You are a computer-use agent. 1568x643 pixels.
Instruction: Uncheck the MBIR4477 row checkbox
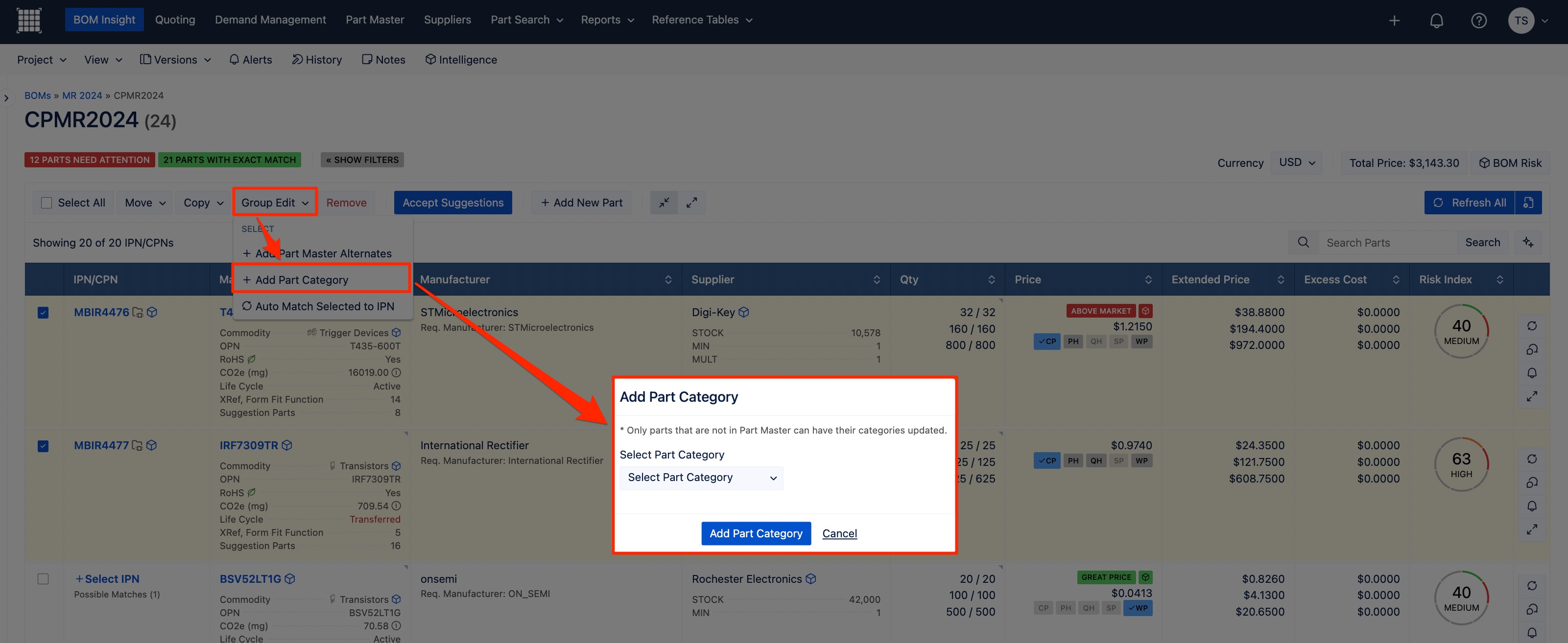(43, 446)
